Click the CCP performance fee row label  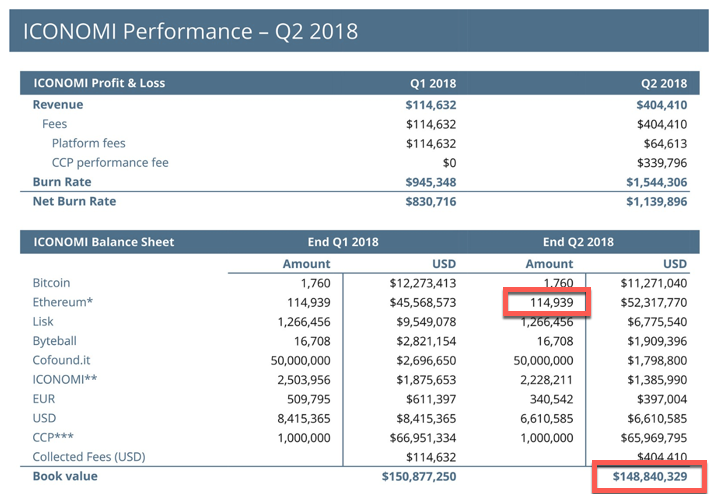[110, 163]
